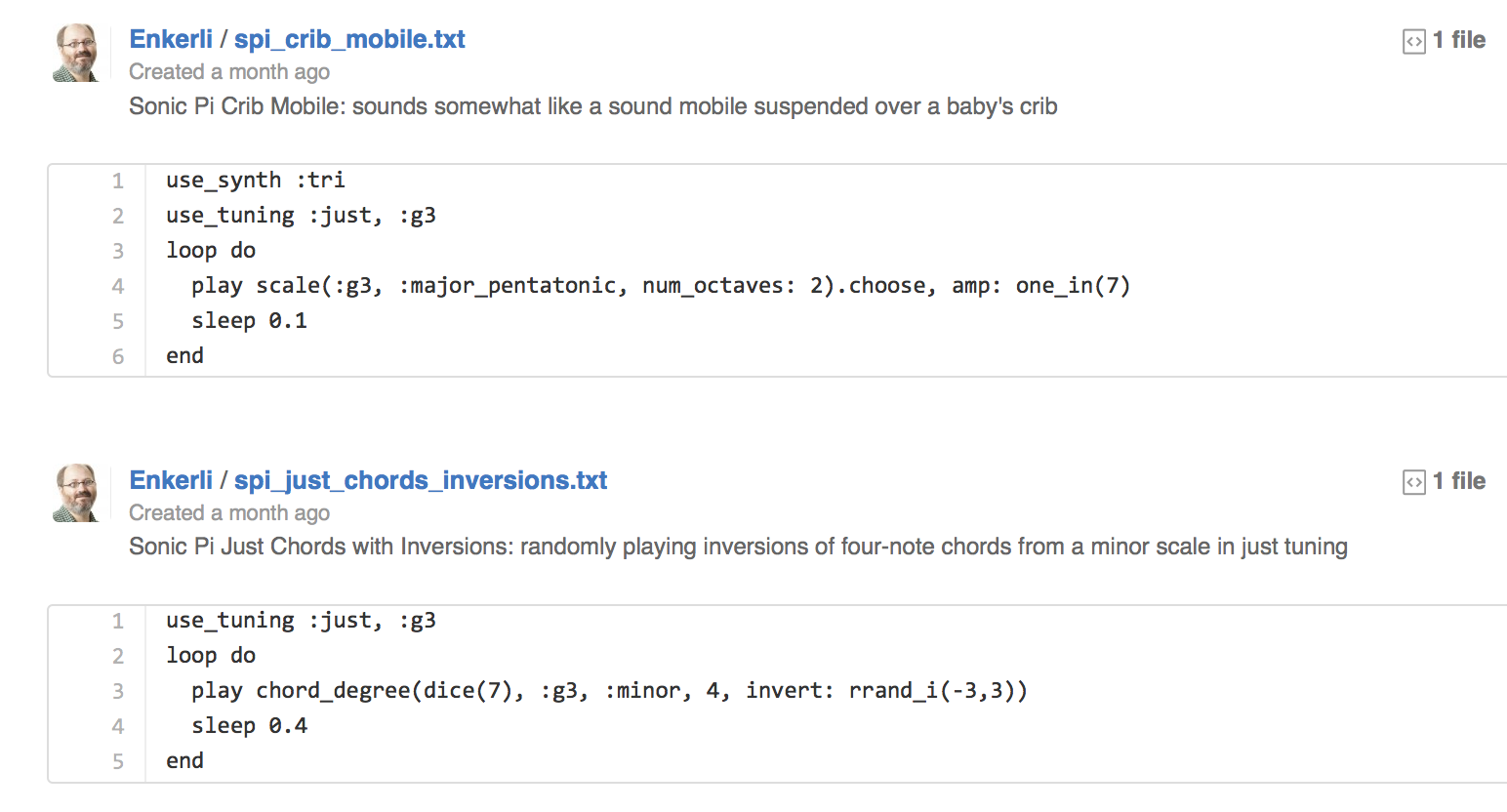This screenshot has height=812, width=1507.
Task: Click line number 1 in spi_crib_mobile code
Action: point(118,181)
